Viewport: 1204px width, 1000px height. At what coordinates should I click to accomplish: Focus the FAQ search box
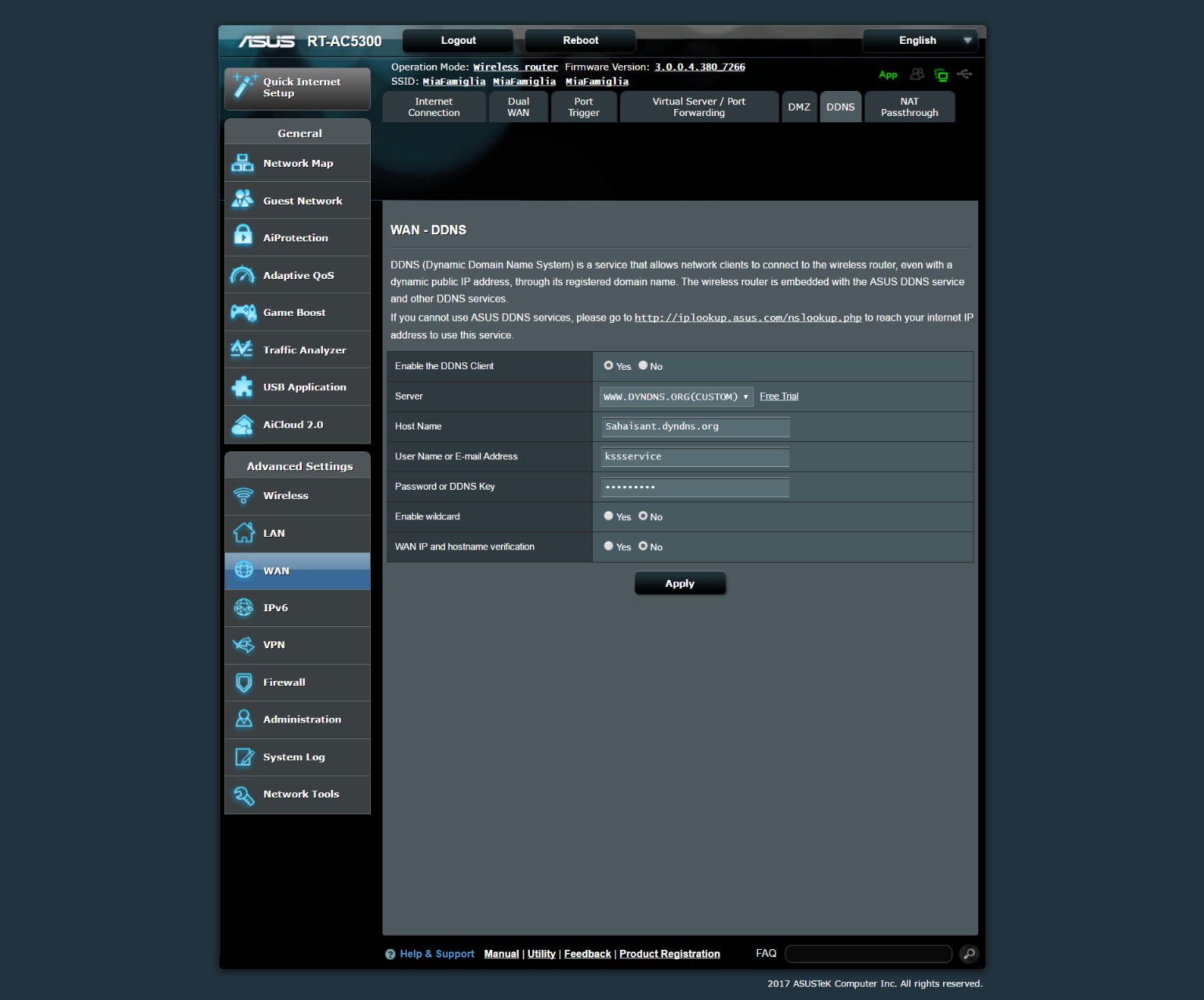coord(869,954)
